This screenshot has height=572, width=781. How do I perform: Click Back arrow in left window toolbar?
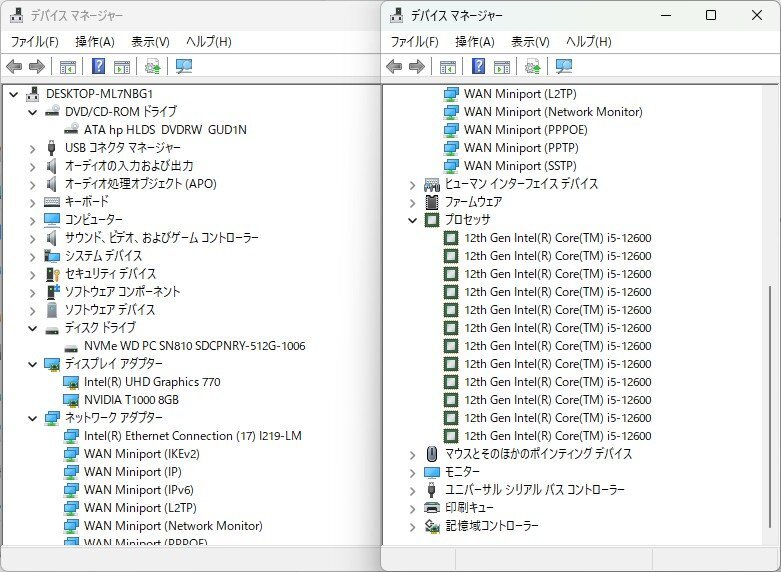[x=14, y=66]
